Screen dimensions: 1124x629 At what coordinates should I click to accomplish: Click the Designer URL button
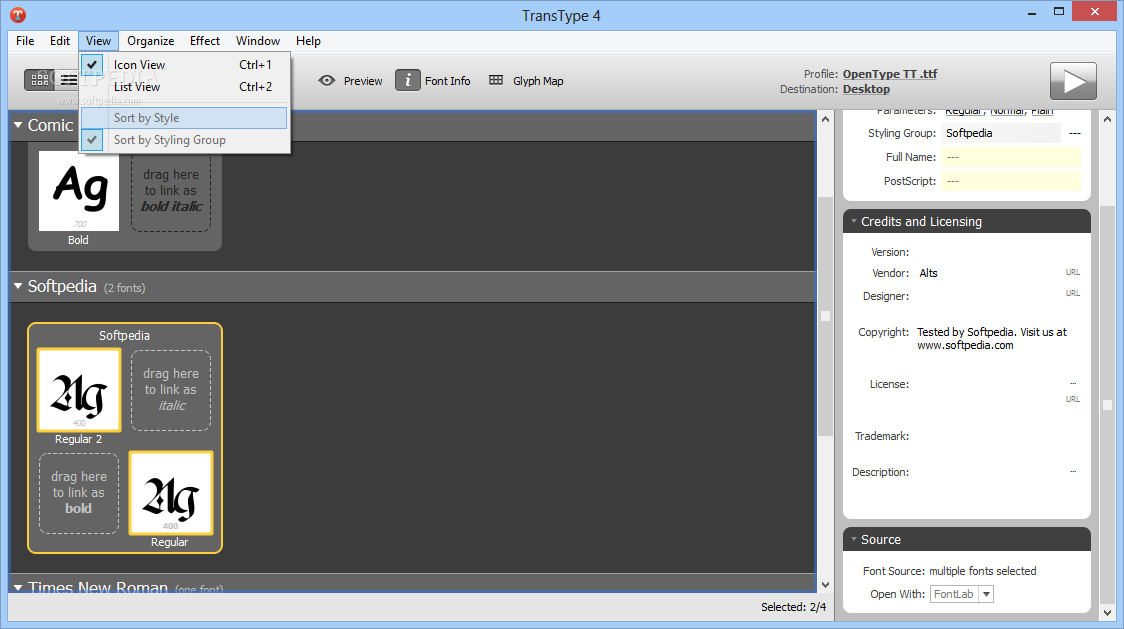click(x=1072, y=293)
